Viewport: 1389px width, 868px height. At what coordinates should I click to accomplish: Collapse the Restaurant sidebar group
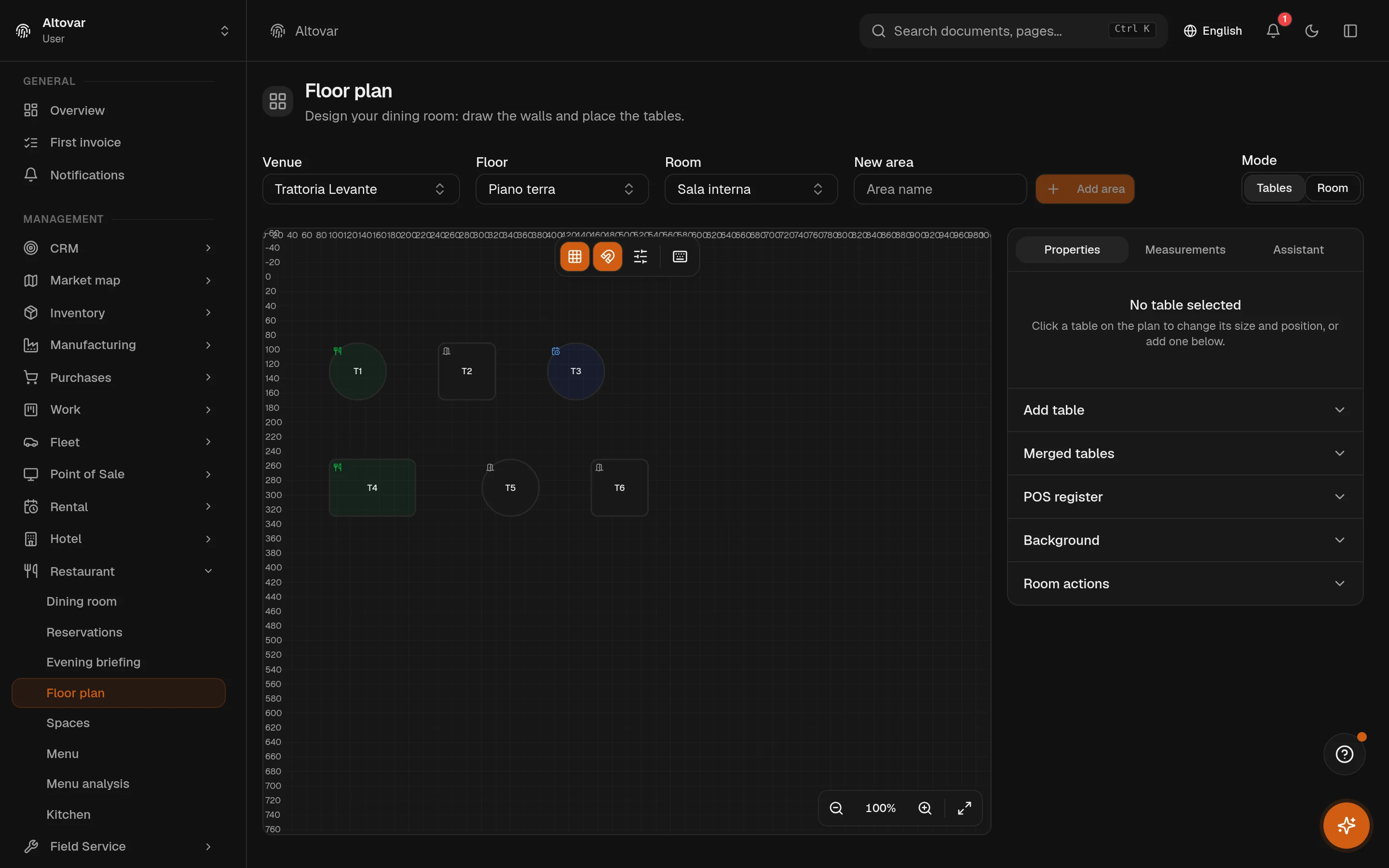119,571
